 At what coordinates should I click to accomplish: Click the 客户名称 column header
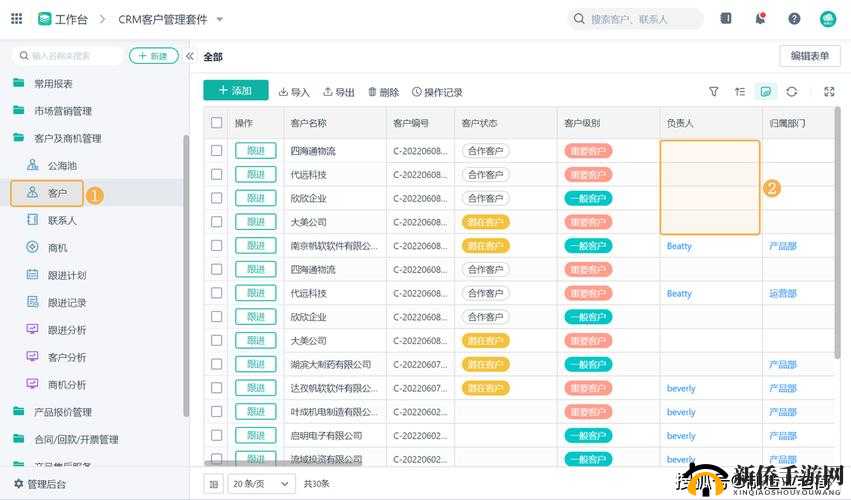coord(308,123)
